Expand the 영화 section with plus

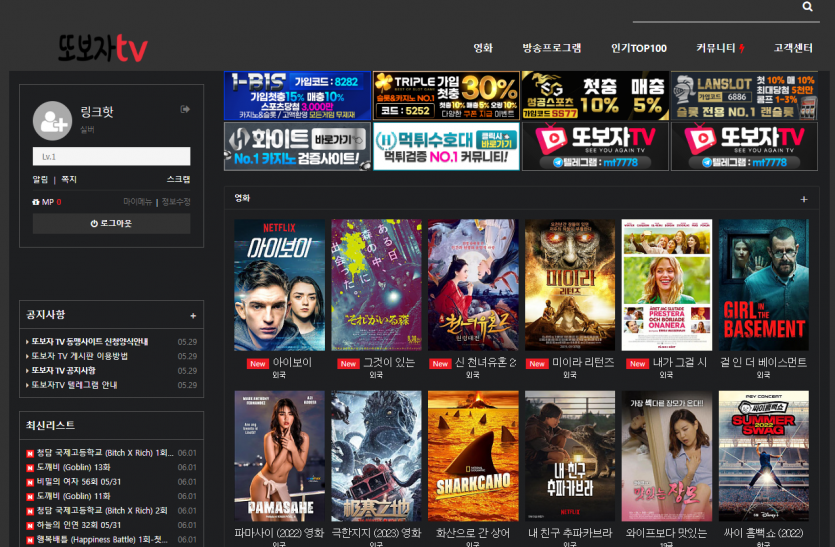pyautogui.click(x=803, y=199)
